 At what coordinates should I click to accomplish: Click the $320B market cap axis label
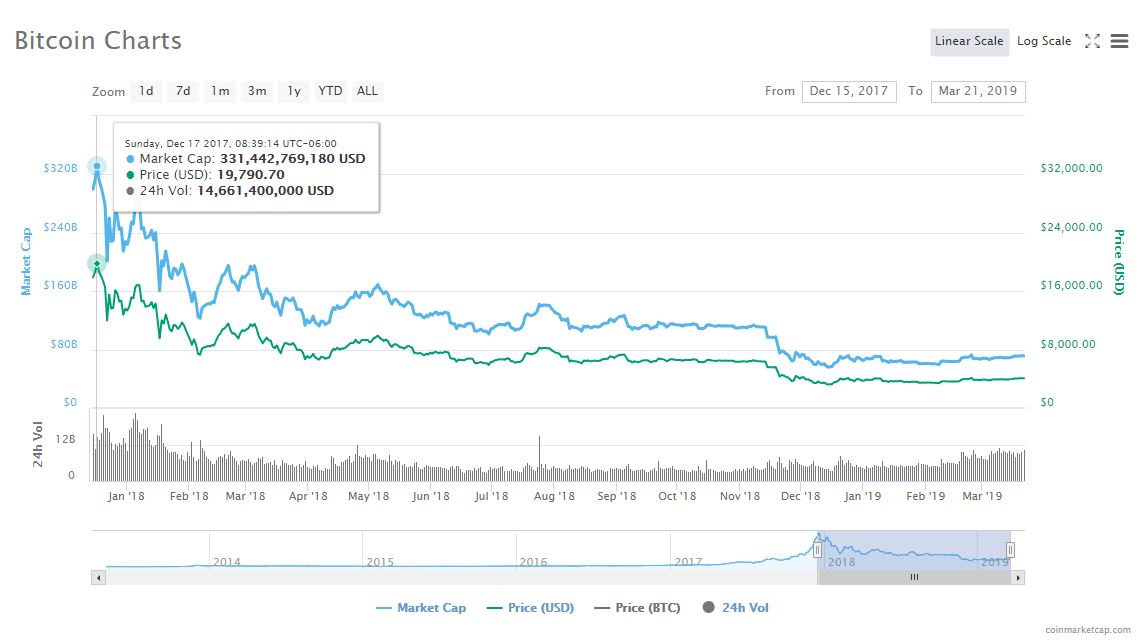[x=60, y=168]
